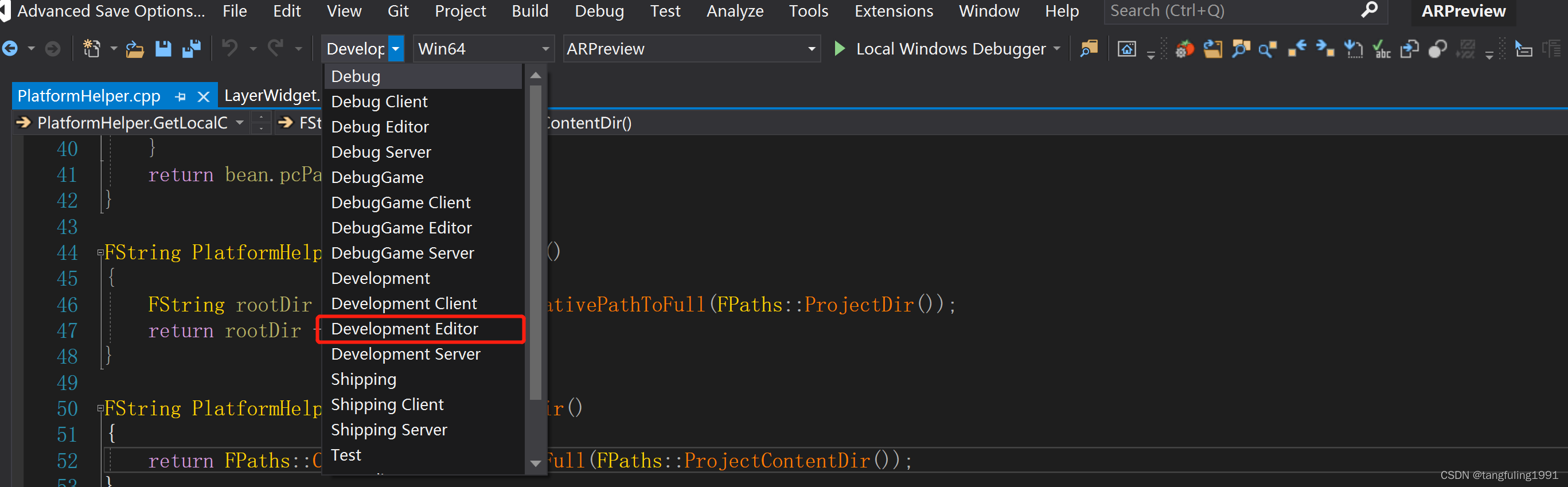The height and width of the screenshot is (487, 1568).
Task: Open the Build menu
Action: pyautogui.click(x=529, y=11)
